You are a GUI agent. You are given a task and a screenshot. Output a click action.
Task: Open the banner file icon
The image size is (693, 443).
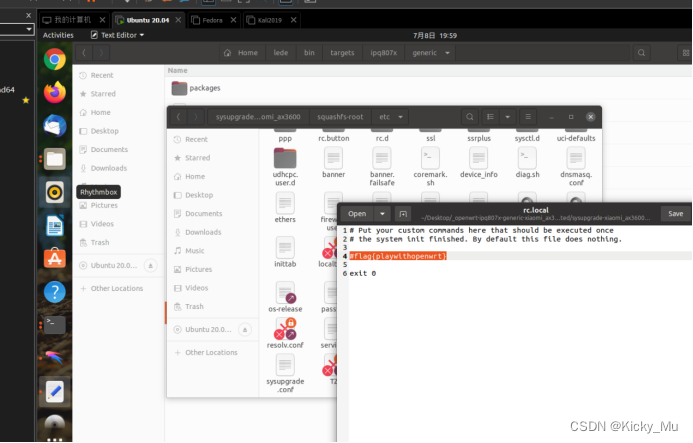(x=333, y=163)
